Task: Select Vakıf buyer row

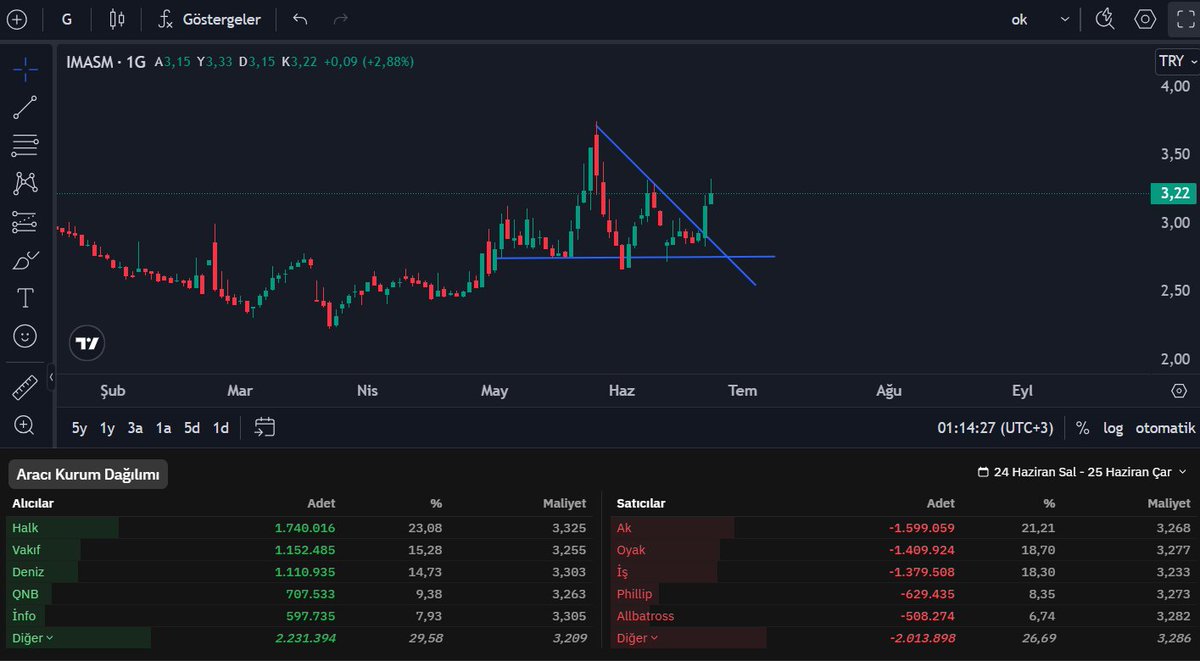Action: click(300, 550)
